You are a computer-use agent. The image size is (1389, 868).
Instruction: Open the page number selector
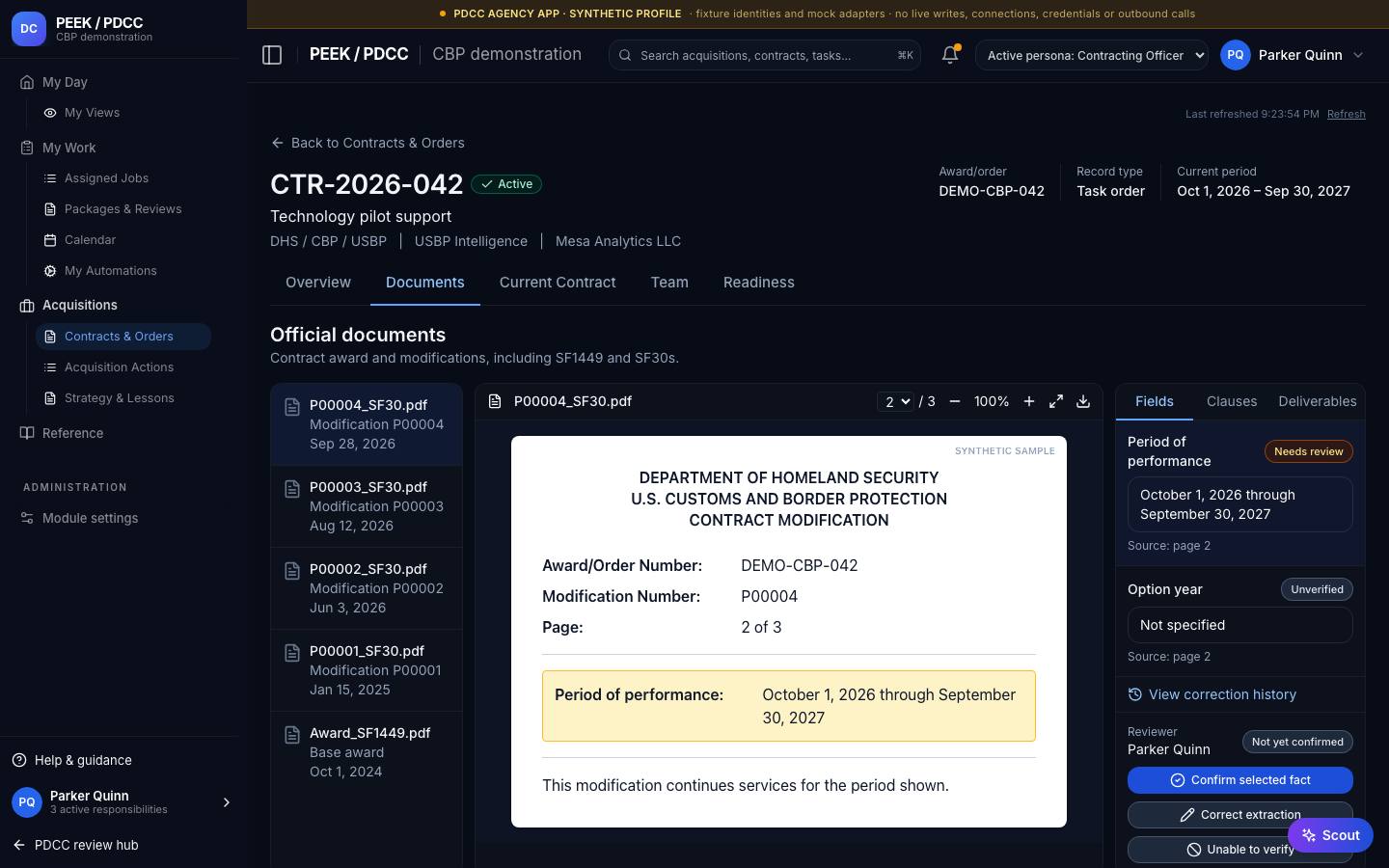click(x=895, y=401)
